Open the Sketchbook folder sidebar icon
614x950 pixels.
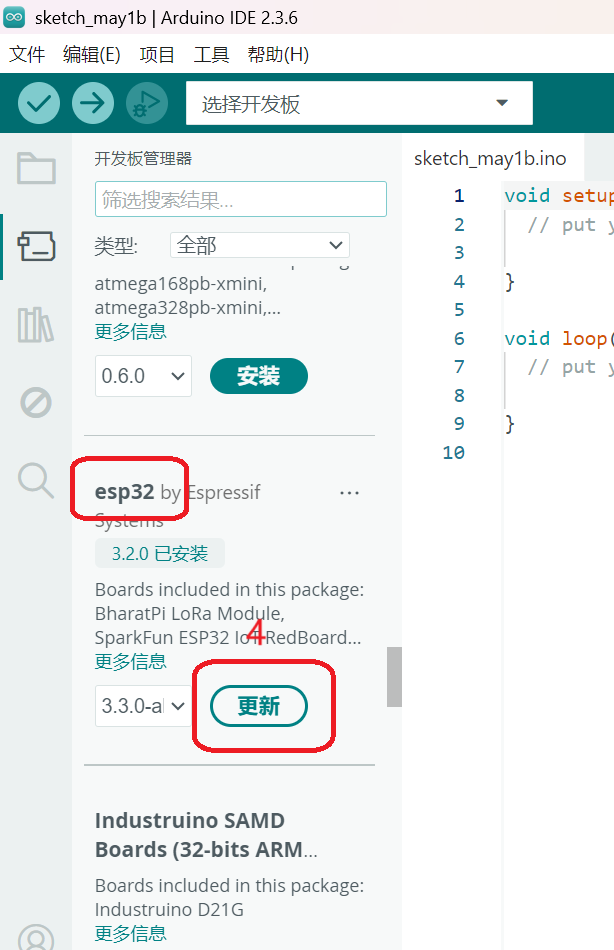point(36,168)
